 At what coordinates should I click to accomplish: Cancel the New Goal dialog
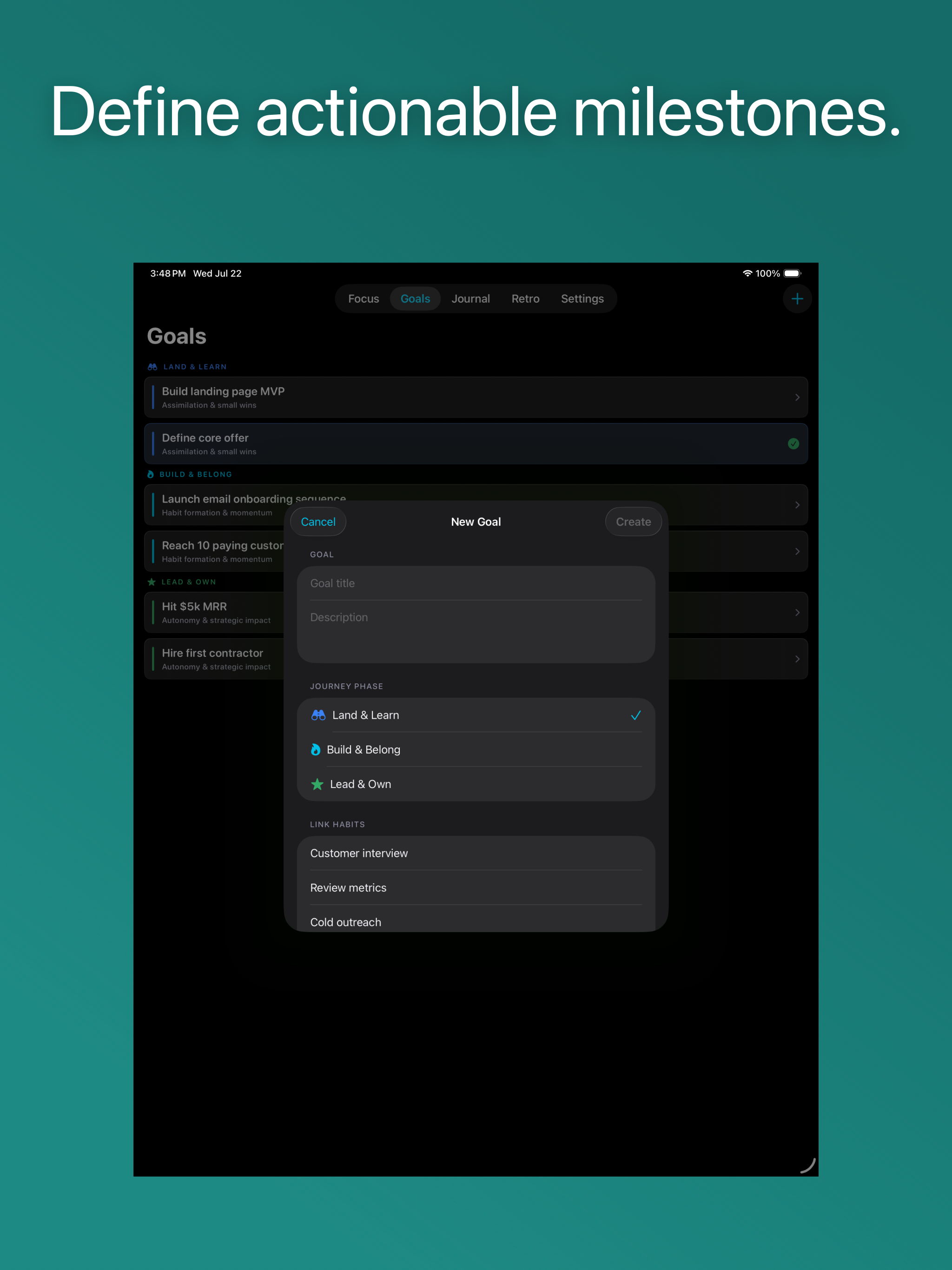[318, 521]
